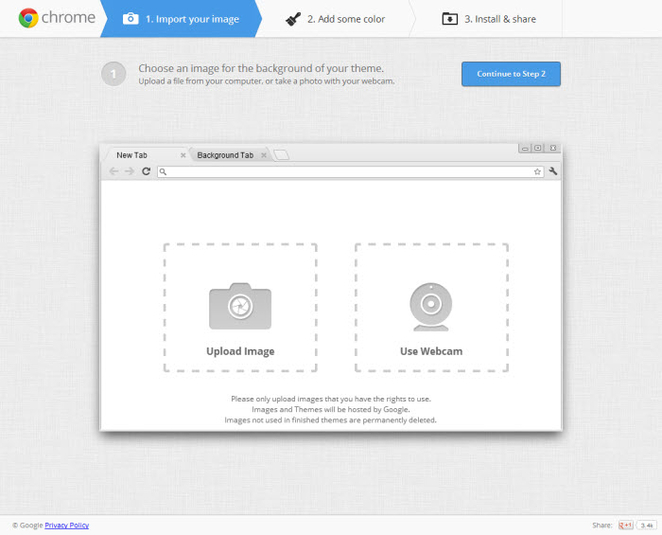662x535 pixels.
Task: Click 'Upload a file from your computer' subtitle
Action: 266,81
